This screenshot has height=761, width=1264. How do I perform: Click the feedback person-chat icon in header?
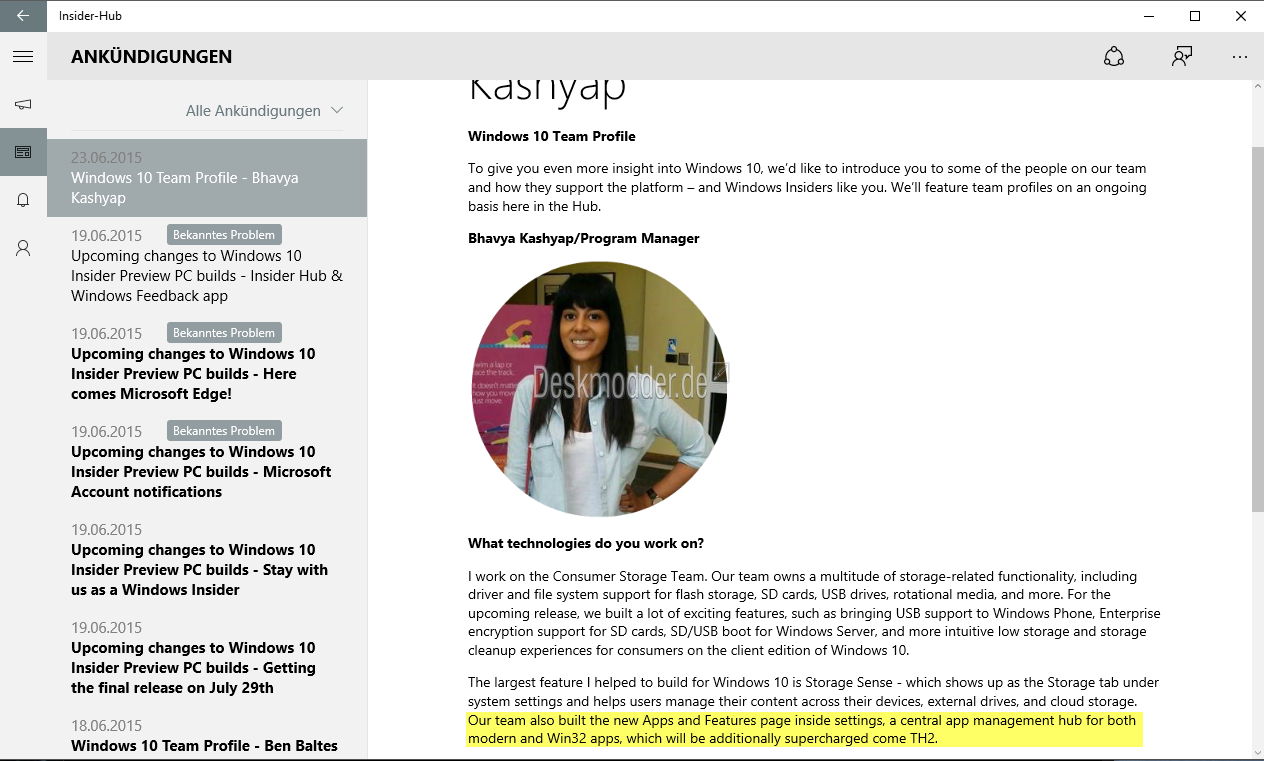(x=1182, y=57)
